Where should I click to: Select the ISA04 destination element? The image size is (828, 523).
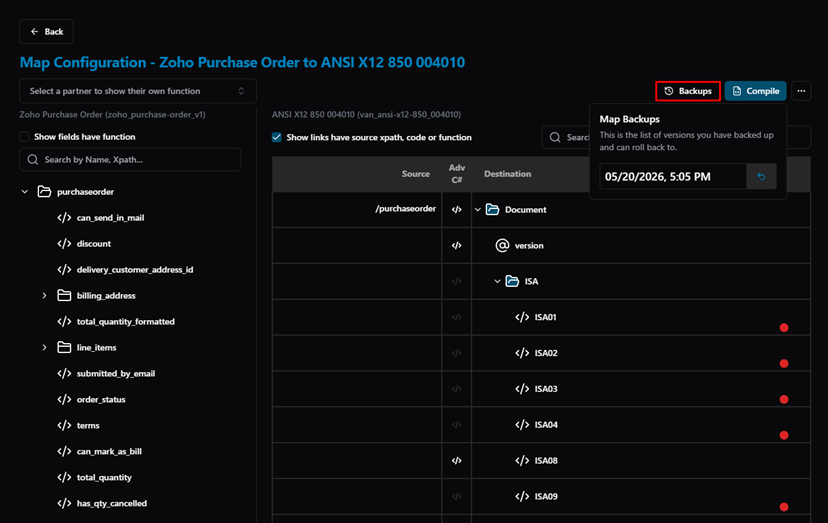click(x=546, y=425)
